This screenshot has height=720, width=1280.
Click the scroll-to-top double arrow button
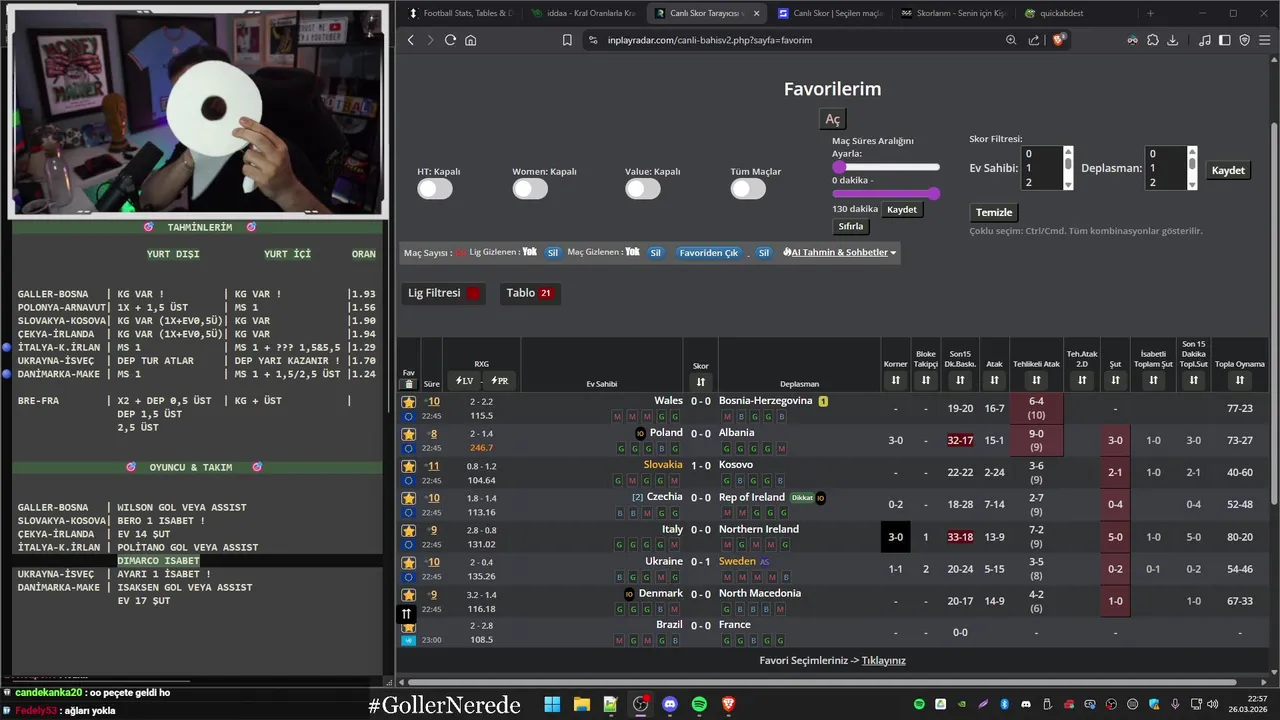point(407,614)
